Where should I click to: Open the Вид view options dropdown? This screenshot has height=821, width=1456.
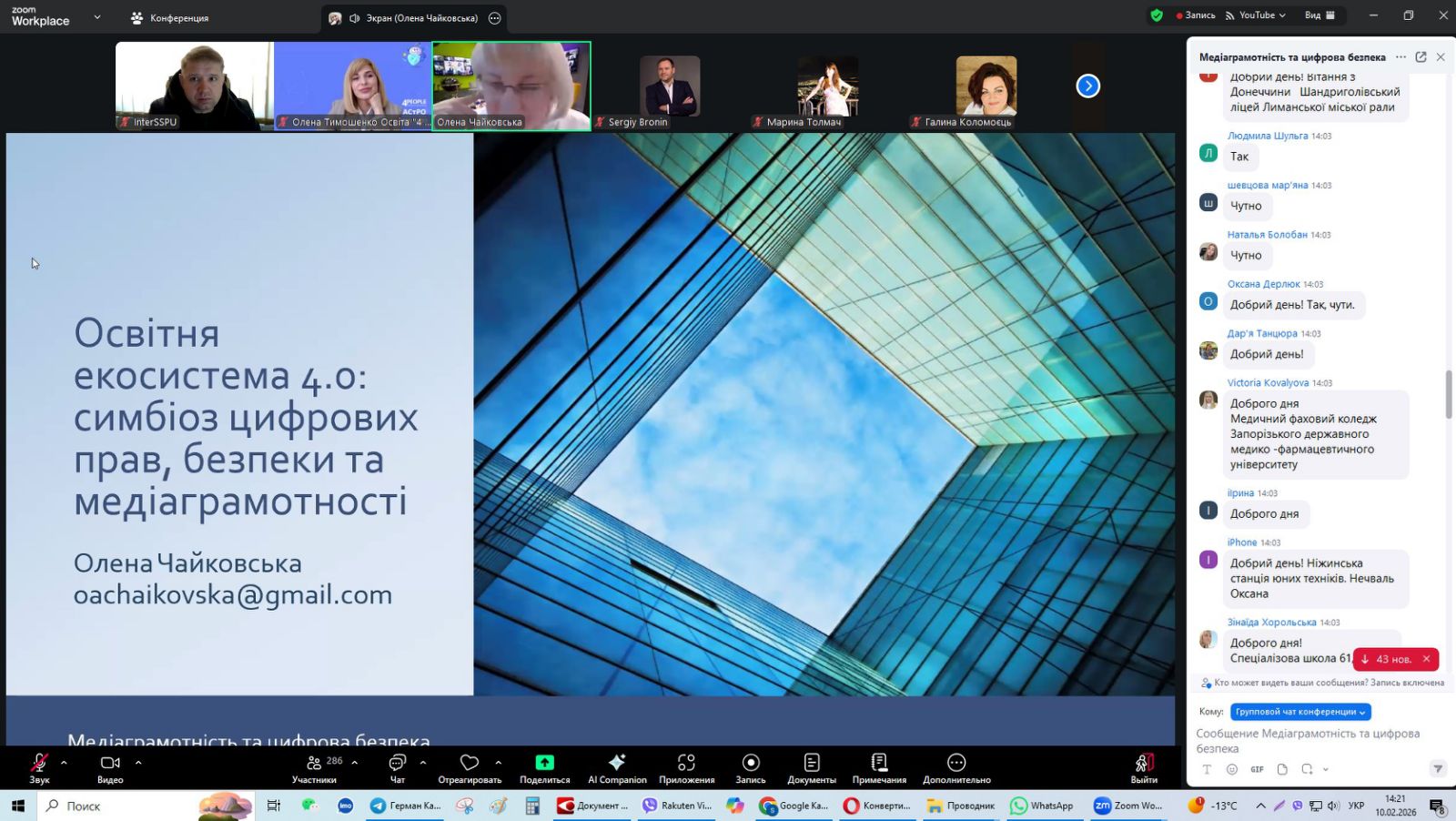pos(1319,15)
